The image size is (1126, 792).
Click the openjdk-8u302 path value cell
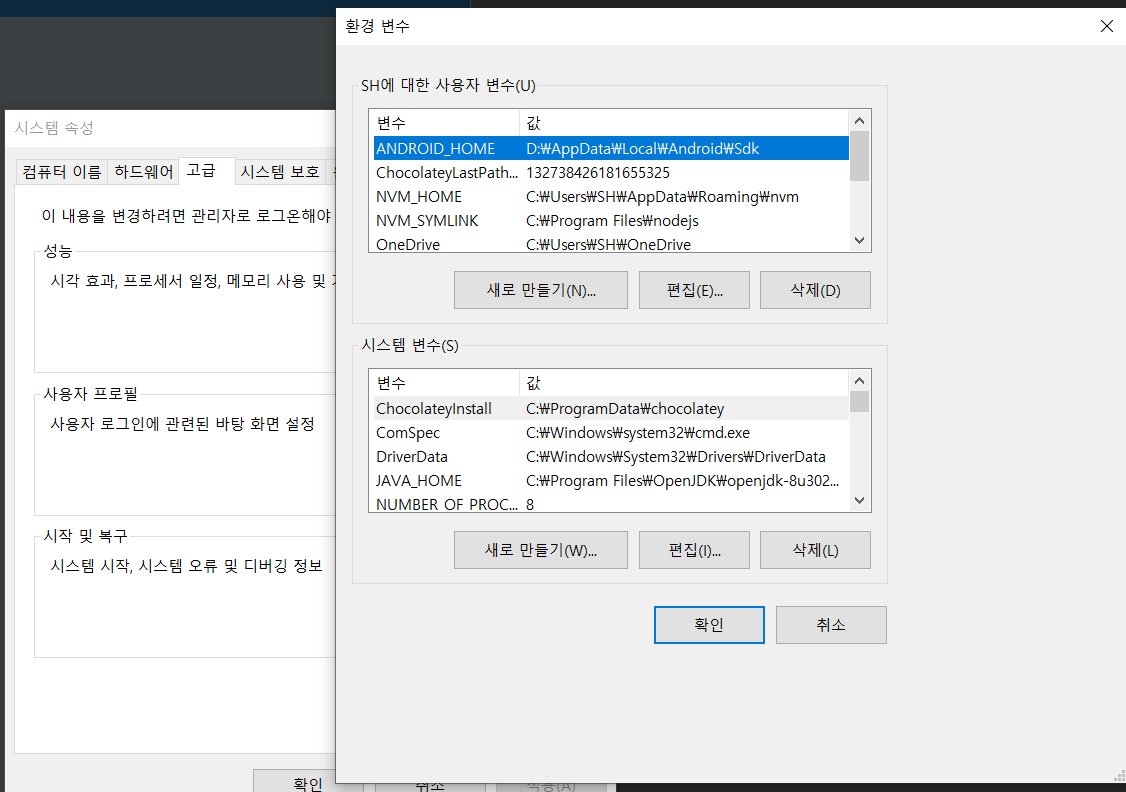(682, 480)
